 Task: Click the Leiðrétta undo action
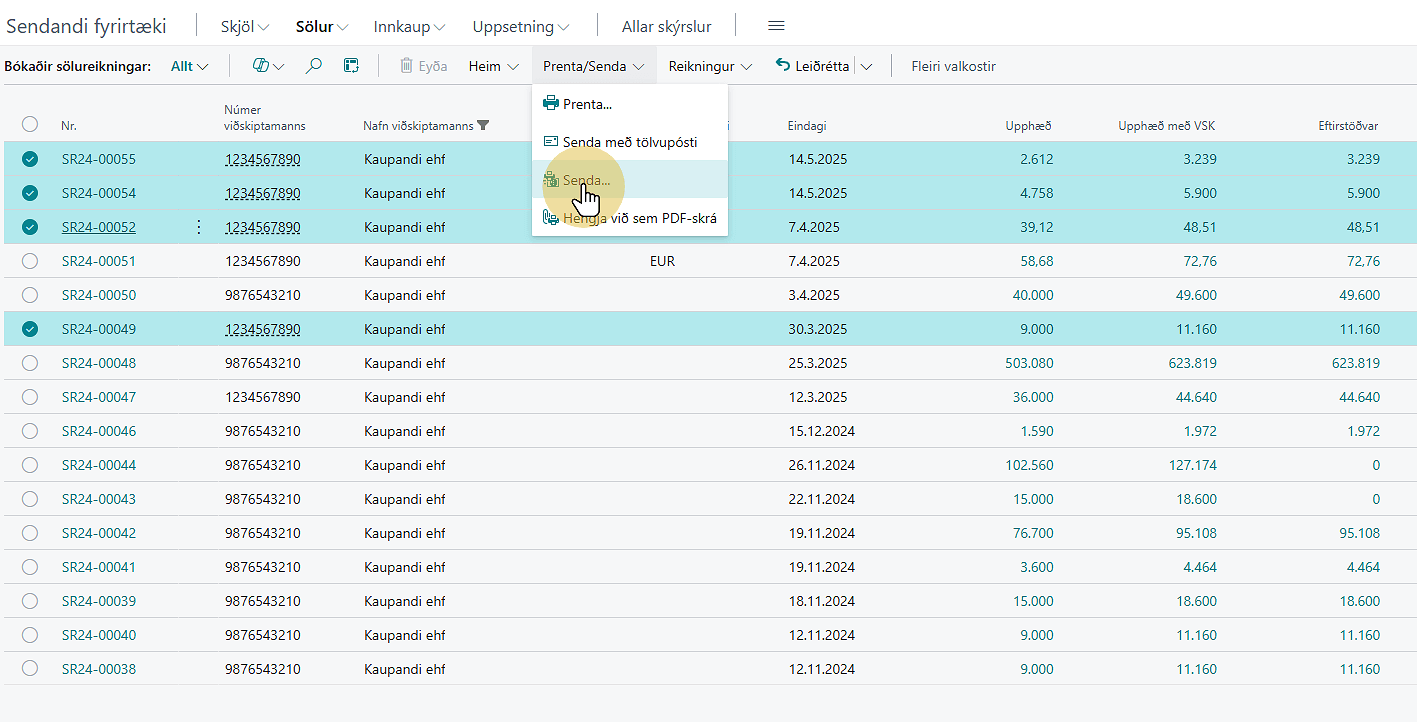pos(813,66)
